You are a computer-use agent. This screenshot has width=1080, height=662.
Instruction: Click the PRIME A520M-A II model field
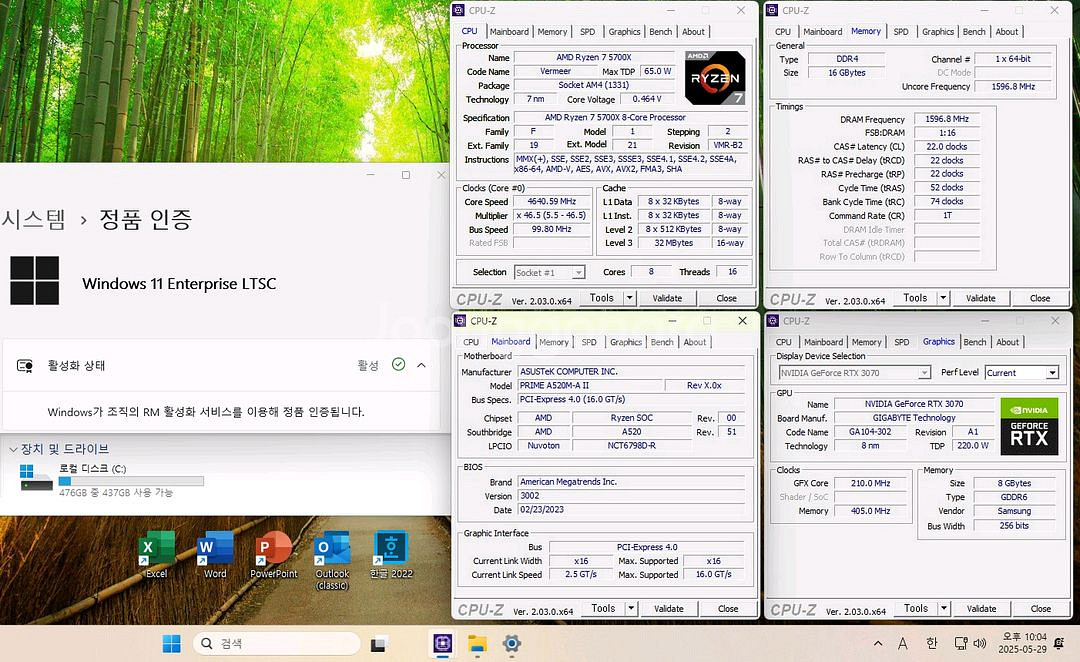(590, 386)
